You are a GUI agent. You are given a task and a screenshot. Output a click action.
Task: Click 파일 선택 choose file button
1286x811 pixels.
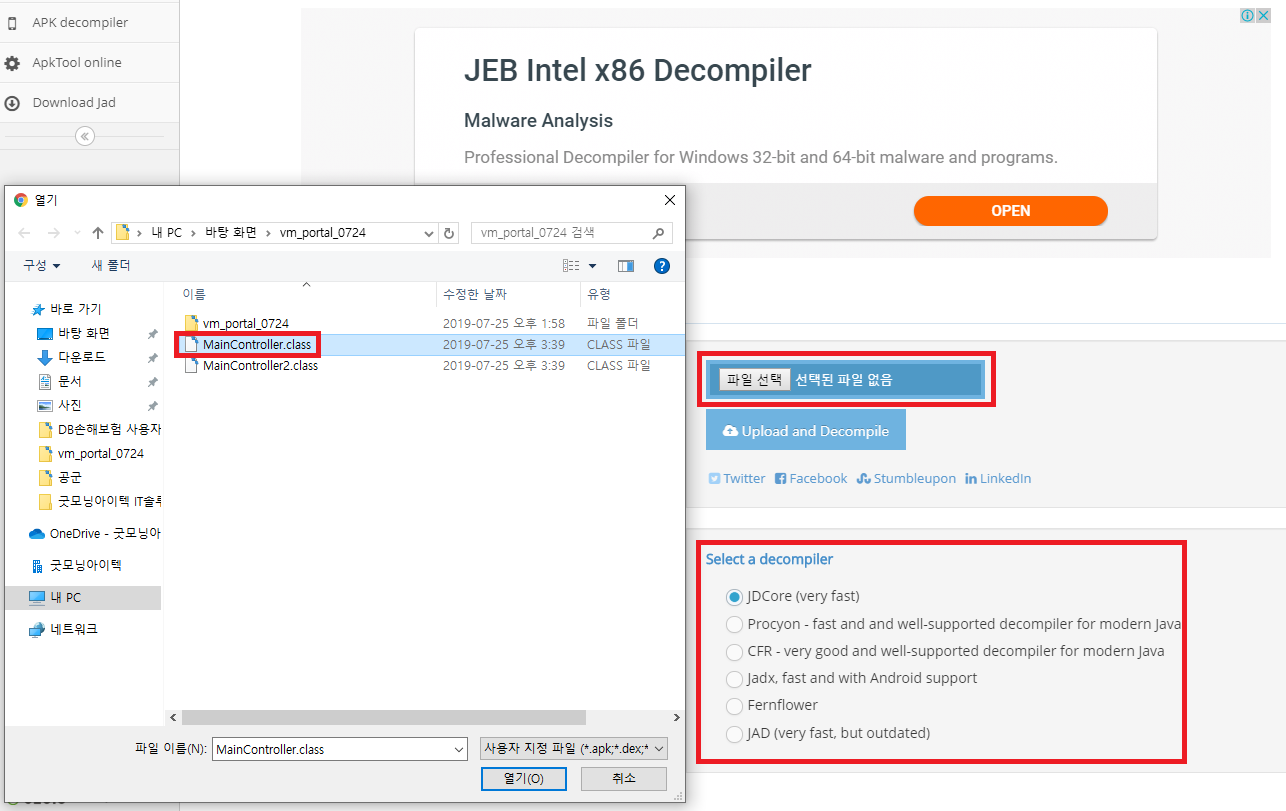point(755,380)
